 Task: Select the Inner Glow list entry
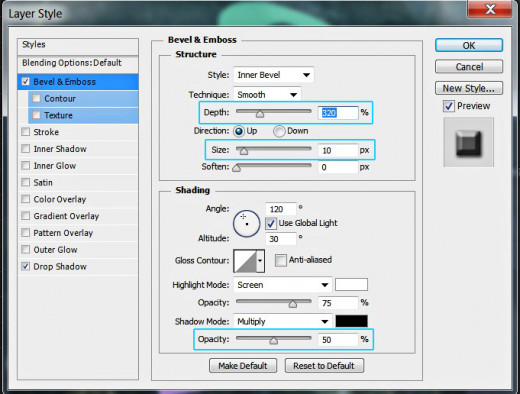pyautogui.click(x=78, y=166)
